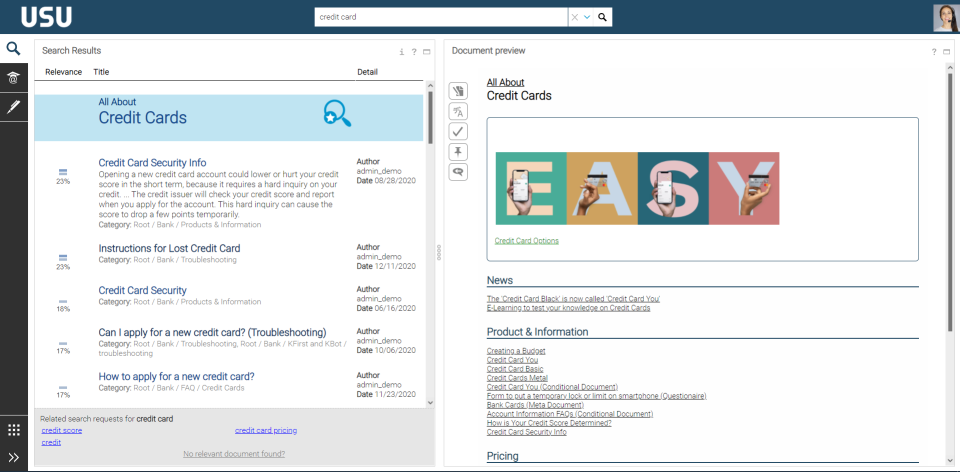Open the temporary lock Questionaire form link
The height and width of the screenshot is (472, 960).
[596, 396]
